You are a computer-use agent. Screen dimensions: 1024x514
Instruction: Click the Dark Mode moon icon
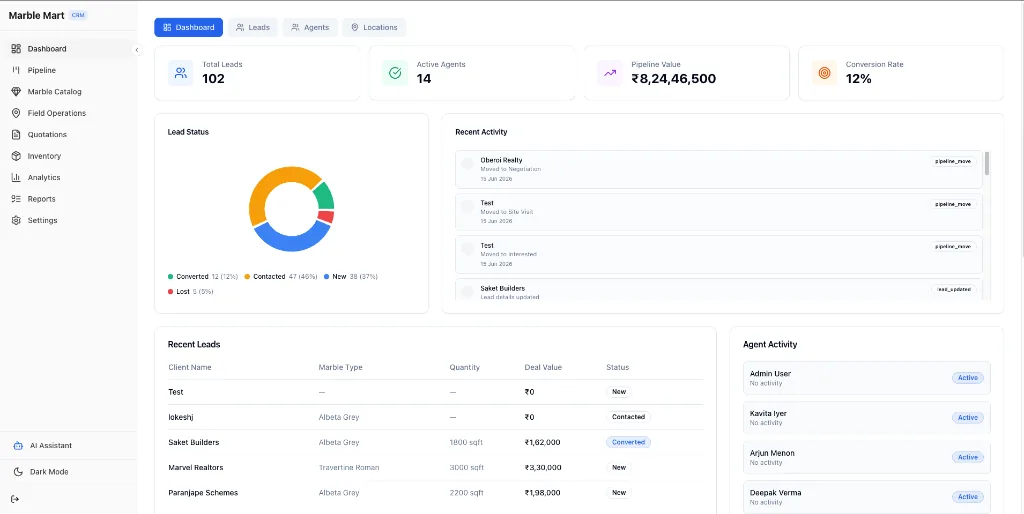coord(18,472)
